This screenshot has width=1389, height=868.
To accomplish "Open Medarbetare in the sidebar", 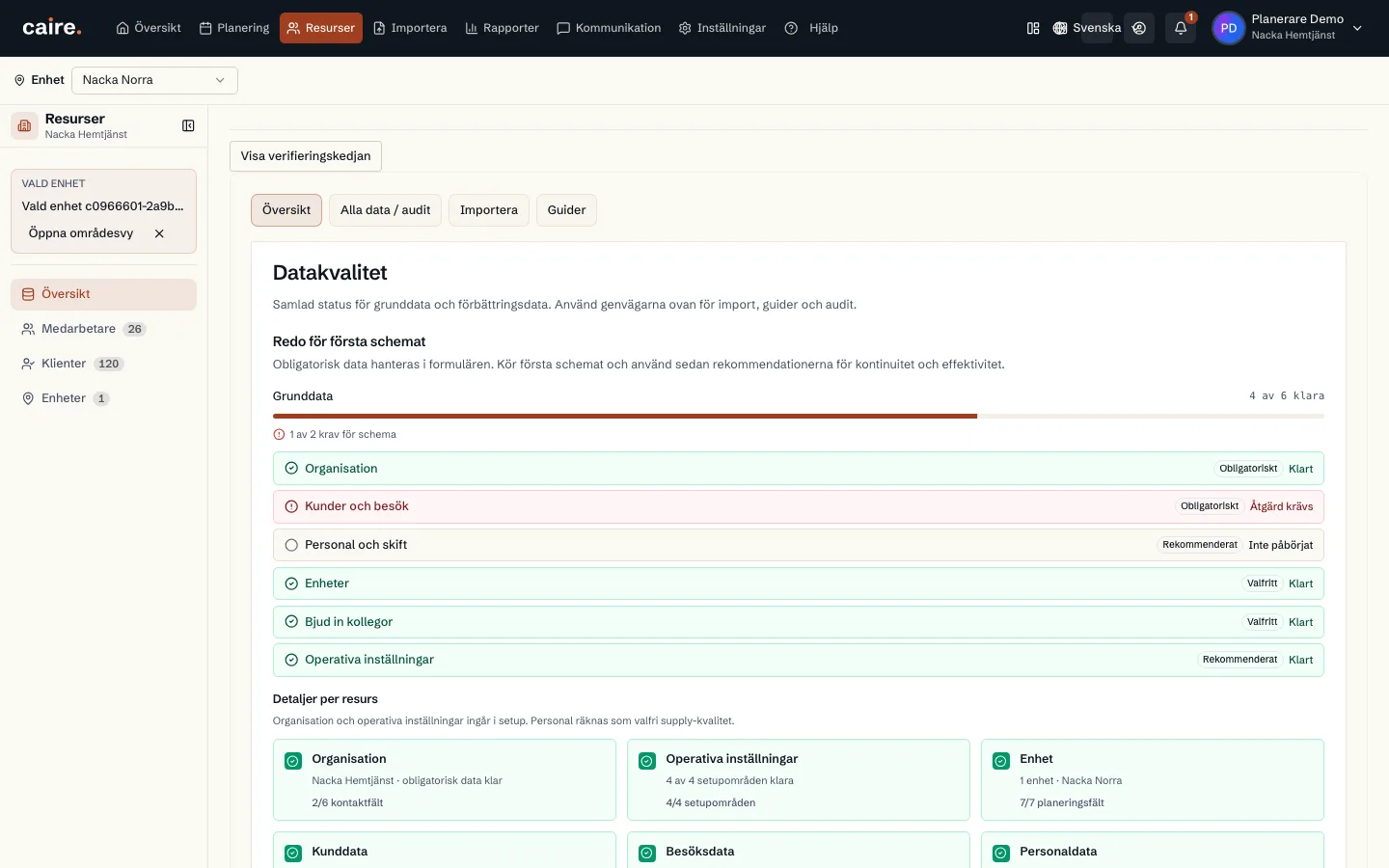I will coord(103,329).
